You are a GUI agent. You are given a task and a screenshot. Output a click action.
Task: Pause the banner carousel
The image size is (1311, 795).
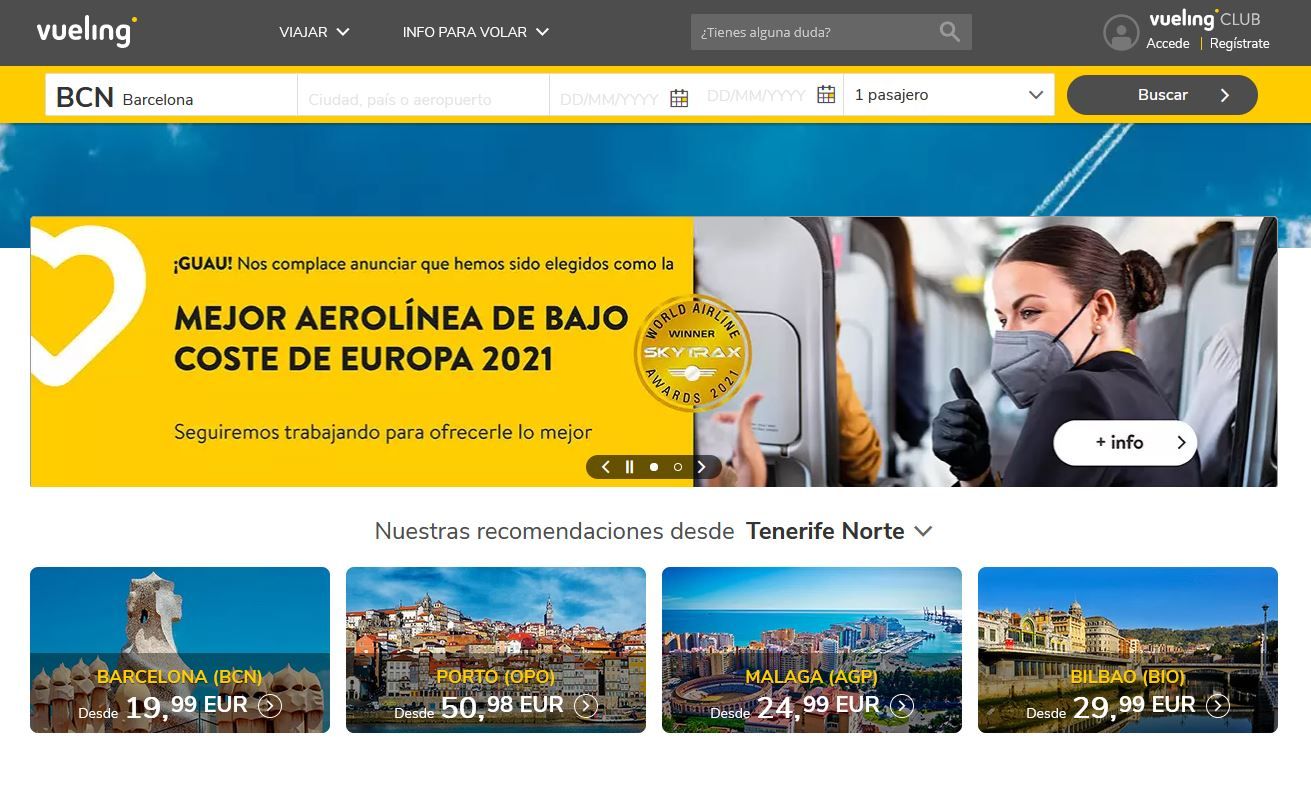click(629, 467)
